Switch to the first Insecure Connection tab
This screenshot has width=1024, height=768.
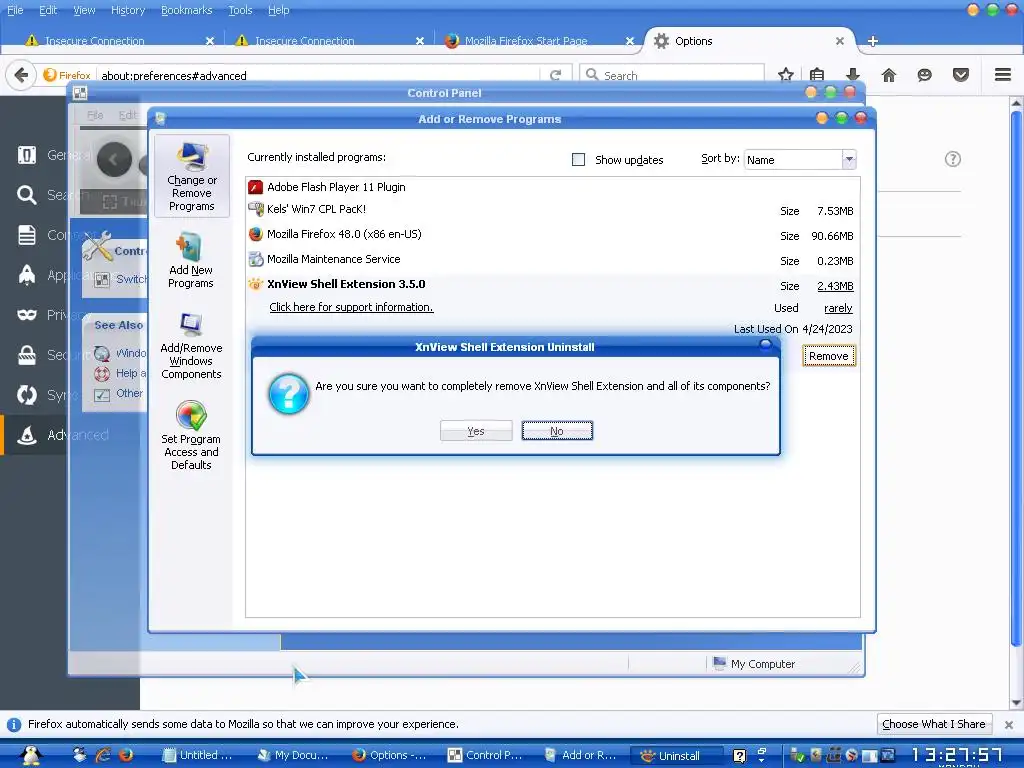pyautogui.click(x=118, y=40)
